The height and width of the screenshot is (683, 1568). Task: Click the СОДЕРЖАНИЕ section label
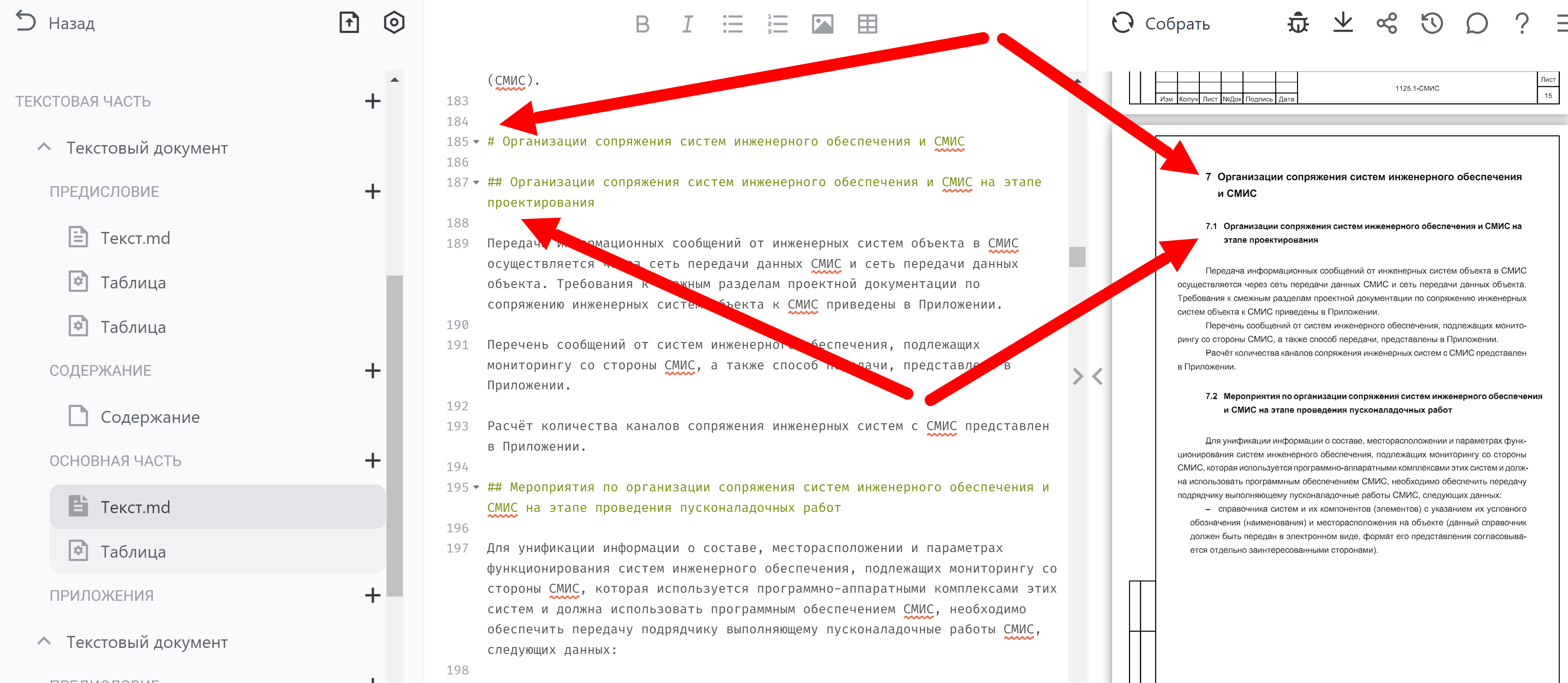pos(101,370)
